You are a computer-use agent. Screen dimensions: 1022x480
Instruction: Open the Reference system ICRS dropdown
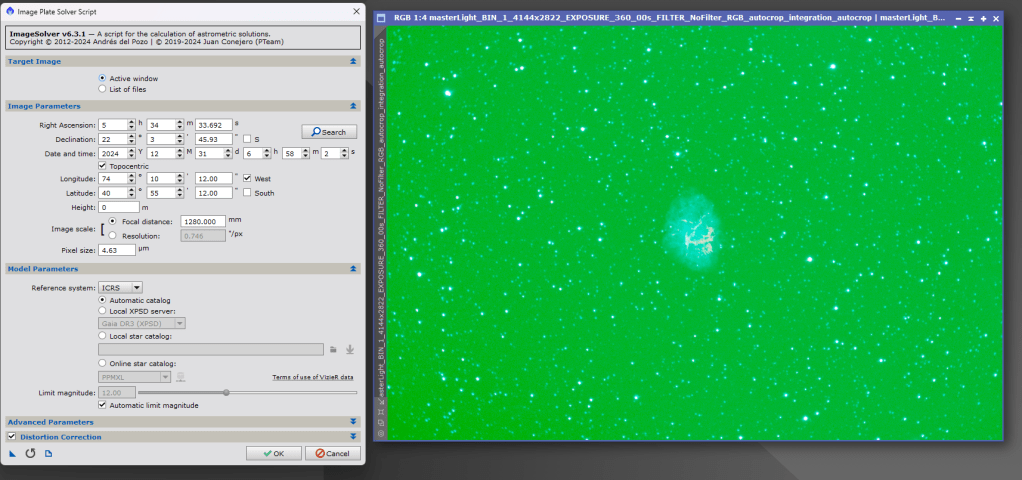point(121,287)
